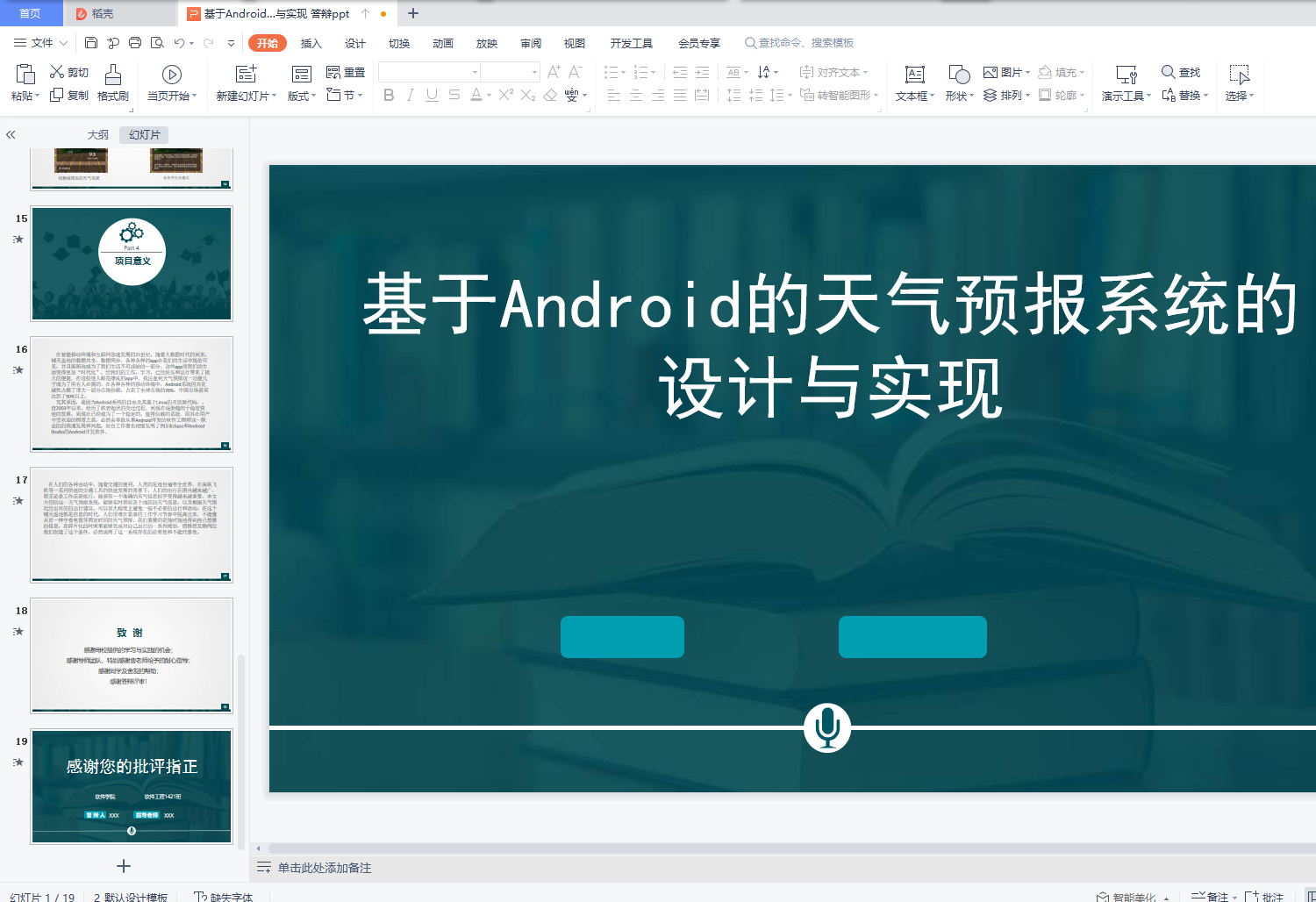Undo the last action
The height and width of the screenshot is (902, 1316).
[179, 42]
